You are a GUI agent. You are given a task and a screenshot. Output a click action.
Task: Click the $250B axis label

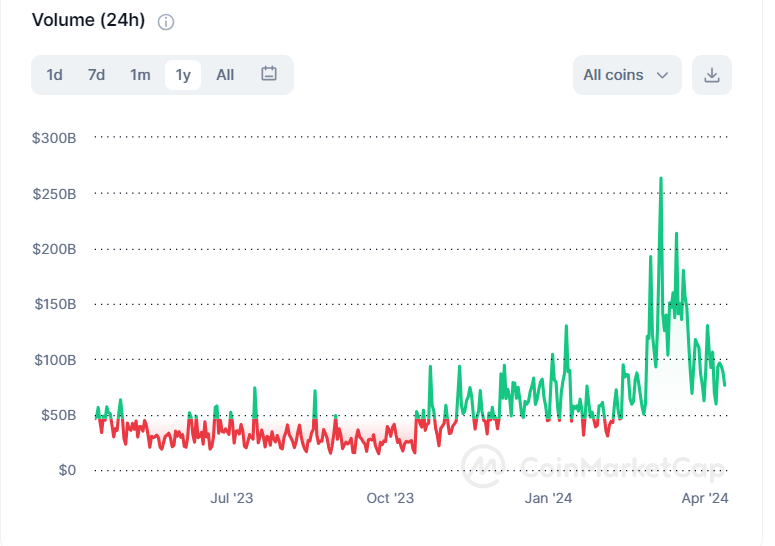54,194
